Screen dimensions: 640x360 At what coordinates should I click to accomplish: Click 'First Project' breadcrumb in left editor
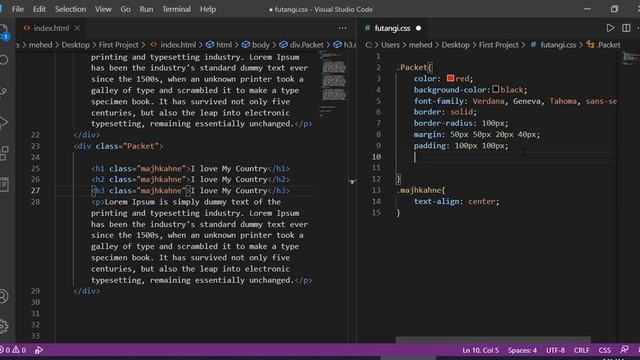point(119,45)
